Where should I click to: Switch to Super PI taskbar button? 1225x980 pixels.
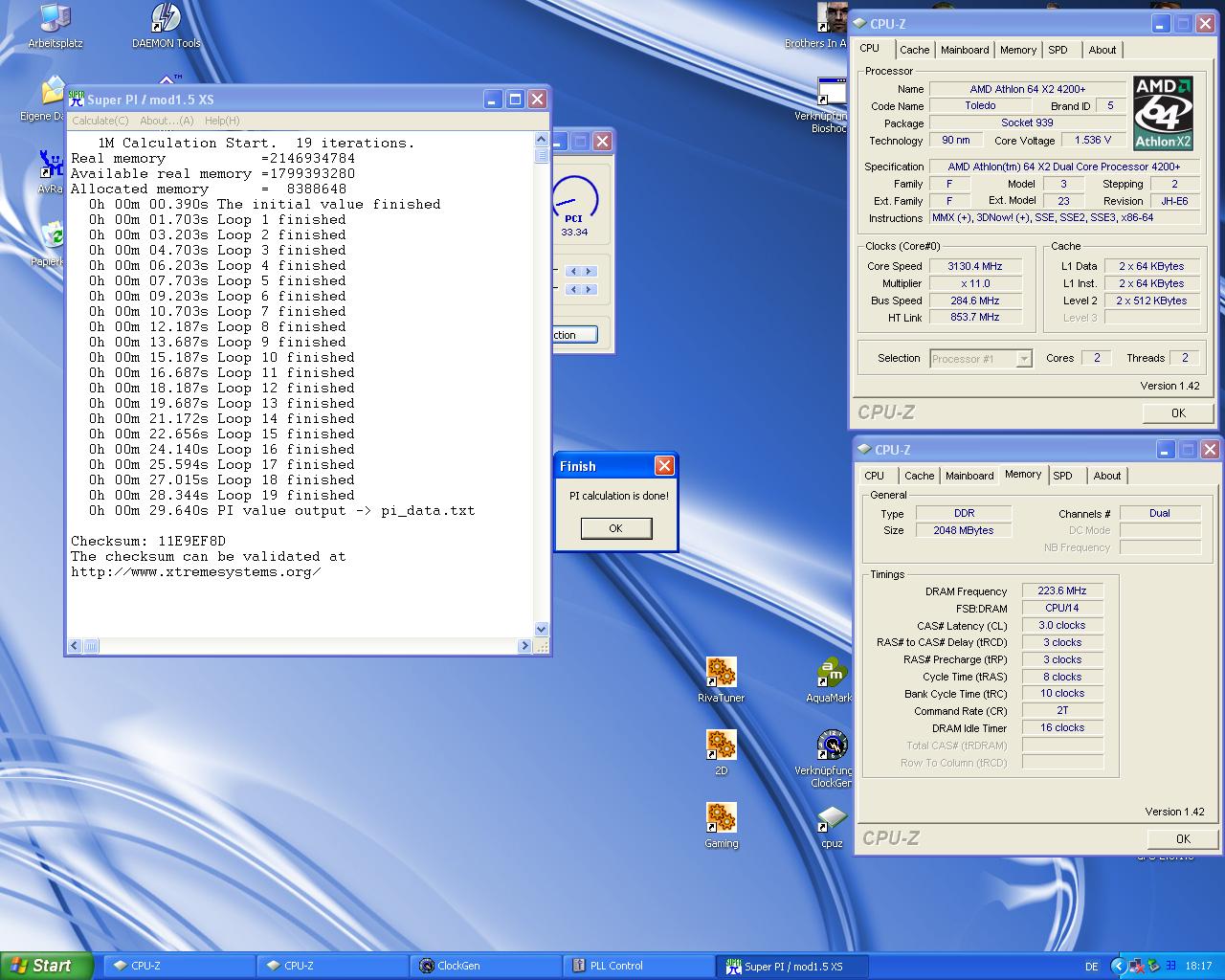click(x=791, y=966)
